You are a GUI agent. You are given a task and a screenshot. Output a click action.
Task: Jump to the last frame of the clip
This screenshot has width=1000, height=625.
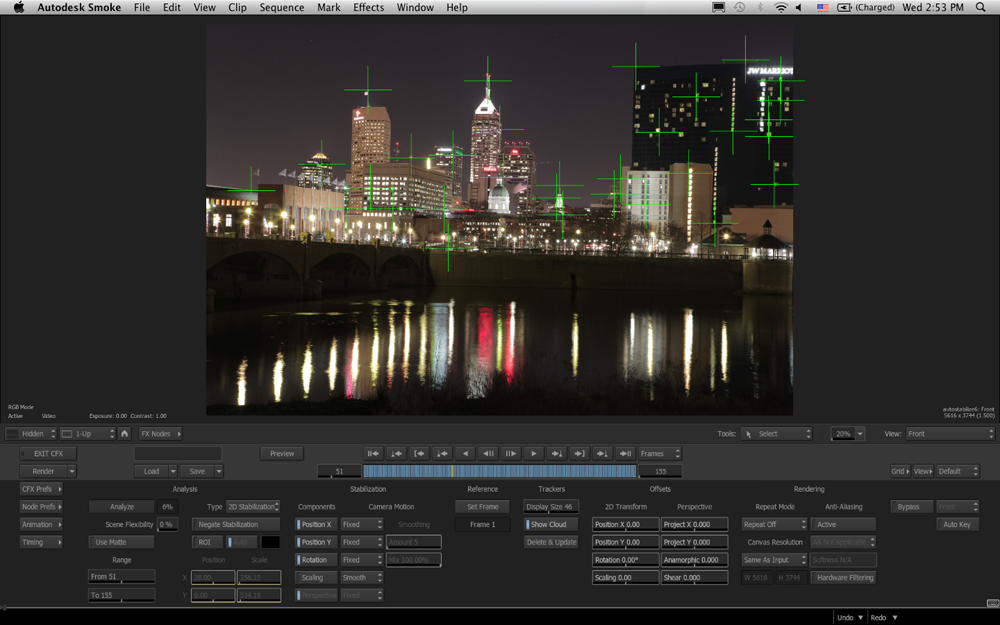click(x=625, y=453)
